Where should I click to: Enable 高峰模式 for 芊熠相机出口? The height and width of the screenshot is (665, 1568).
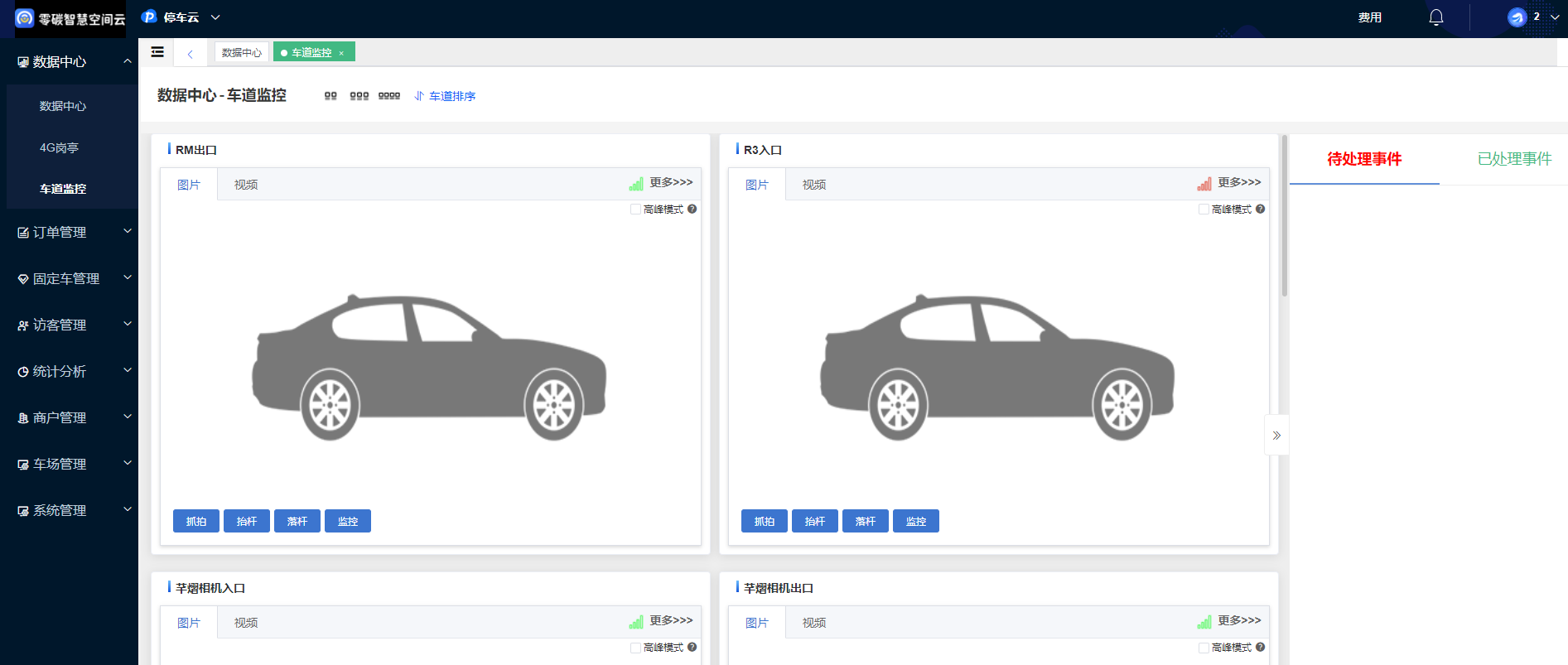[x=1204, y=648]
